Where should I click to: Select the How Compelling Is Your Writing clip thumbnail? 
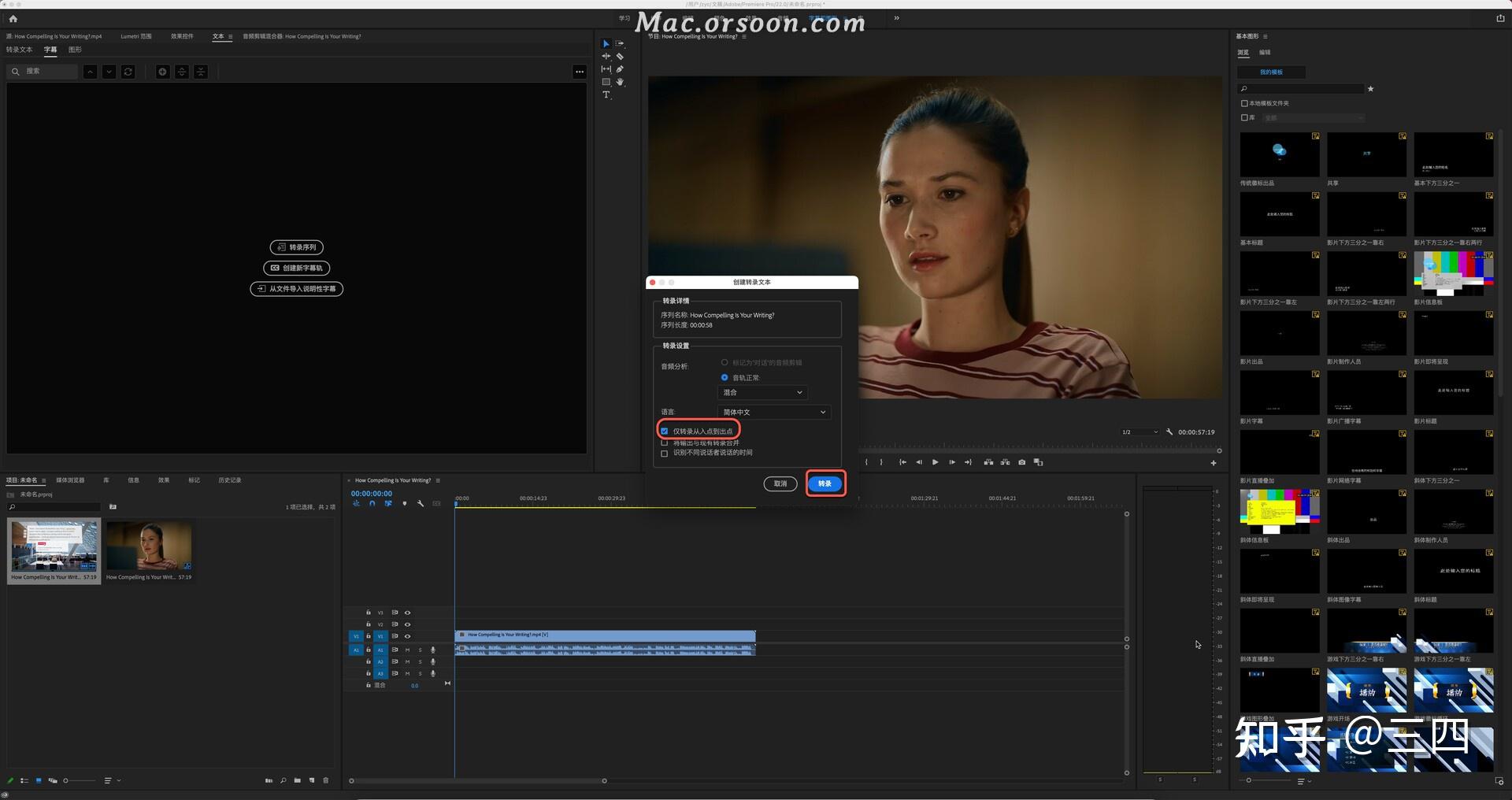point(148,547)
